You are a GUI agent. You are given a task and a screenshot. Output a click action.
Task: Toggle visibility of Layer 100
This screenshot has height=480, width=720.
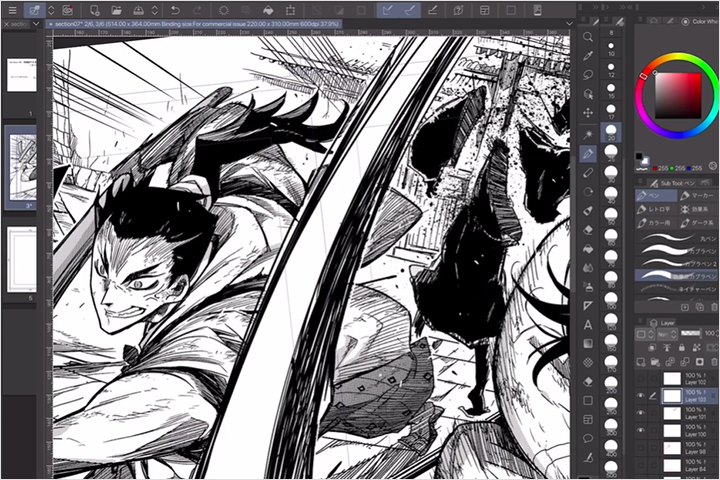coord(641,430)
